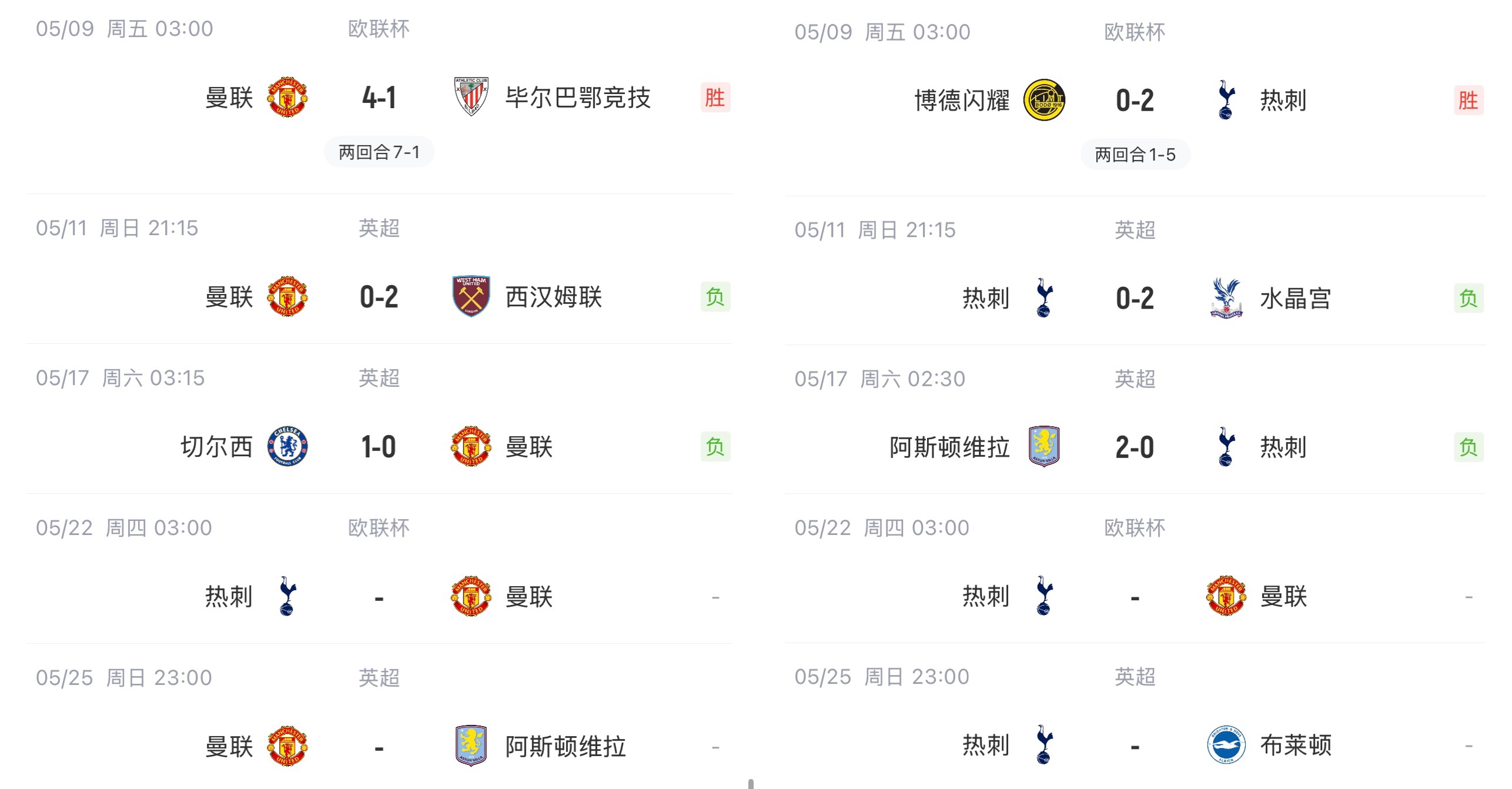Click Manchester United crest beside 4-1 score
Screen dimensions: 1512x789
click(287, 97)
